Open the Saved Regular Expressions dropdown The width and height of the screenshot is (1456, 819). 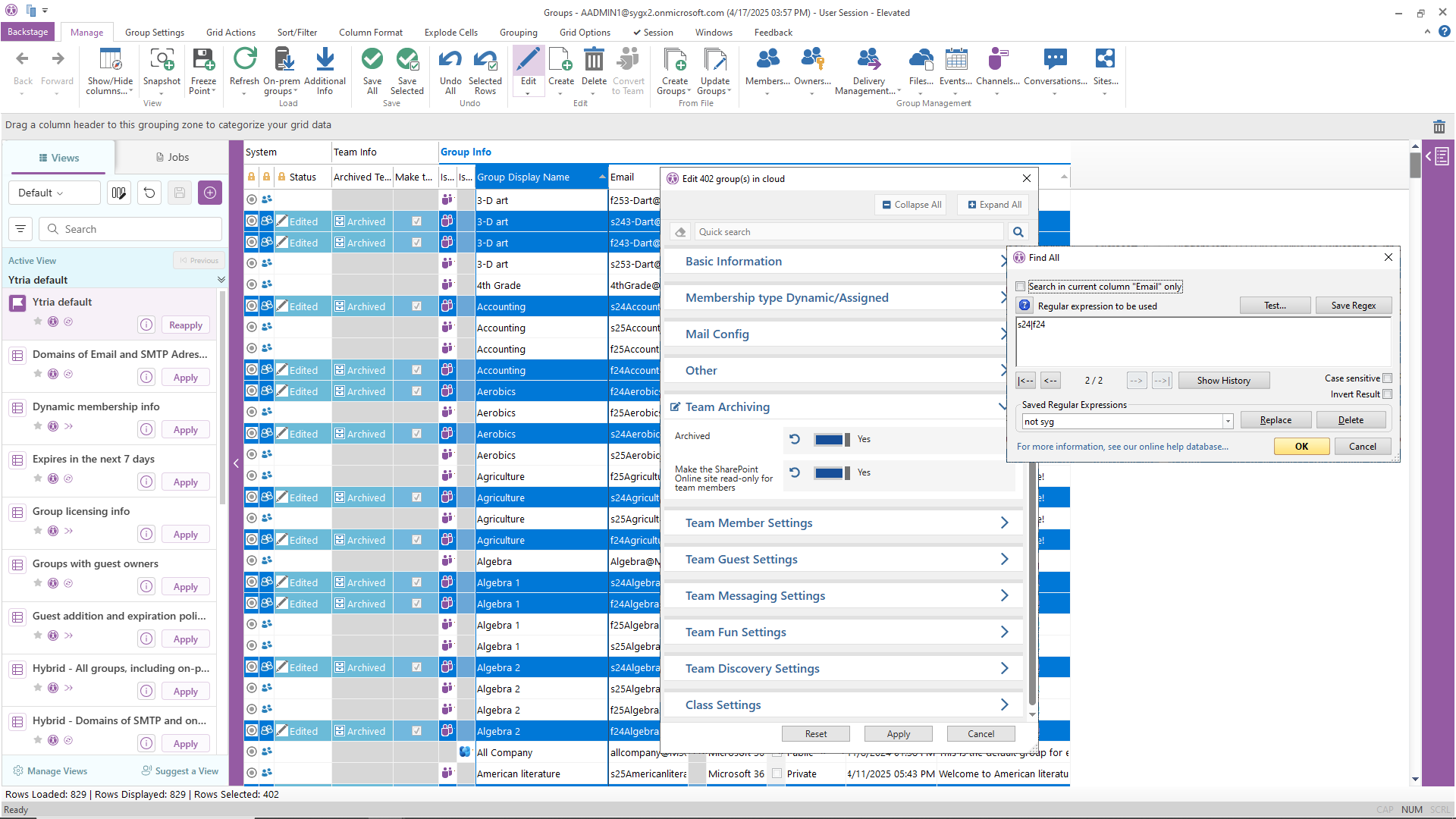coord(1227,422)
